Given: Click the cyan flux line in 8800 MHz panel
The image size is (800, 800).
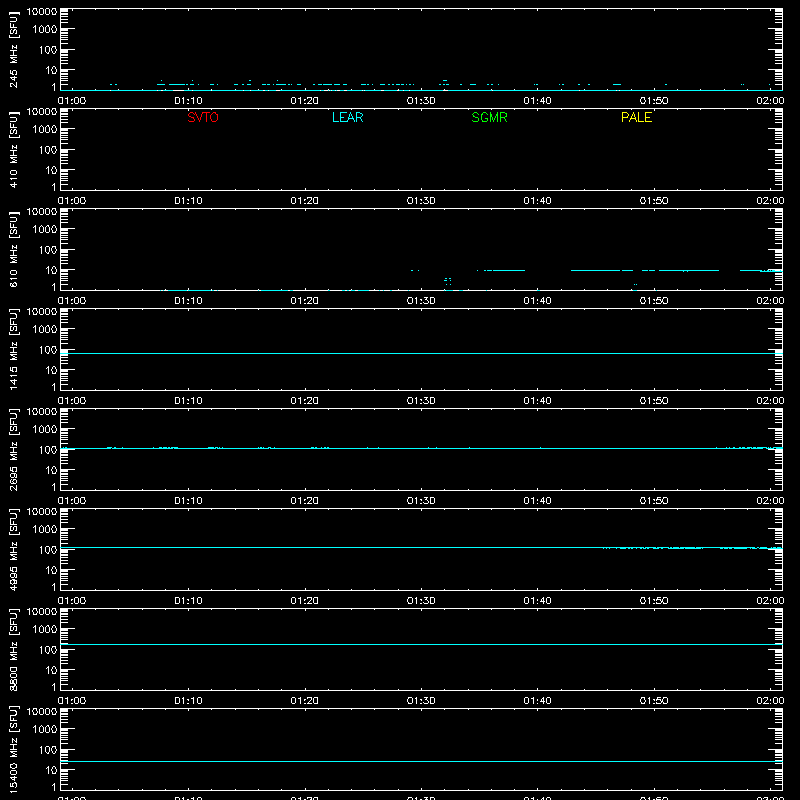Looking at the screenshot, I should tap(421, 644).
